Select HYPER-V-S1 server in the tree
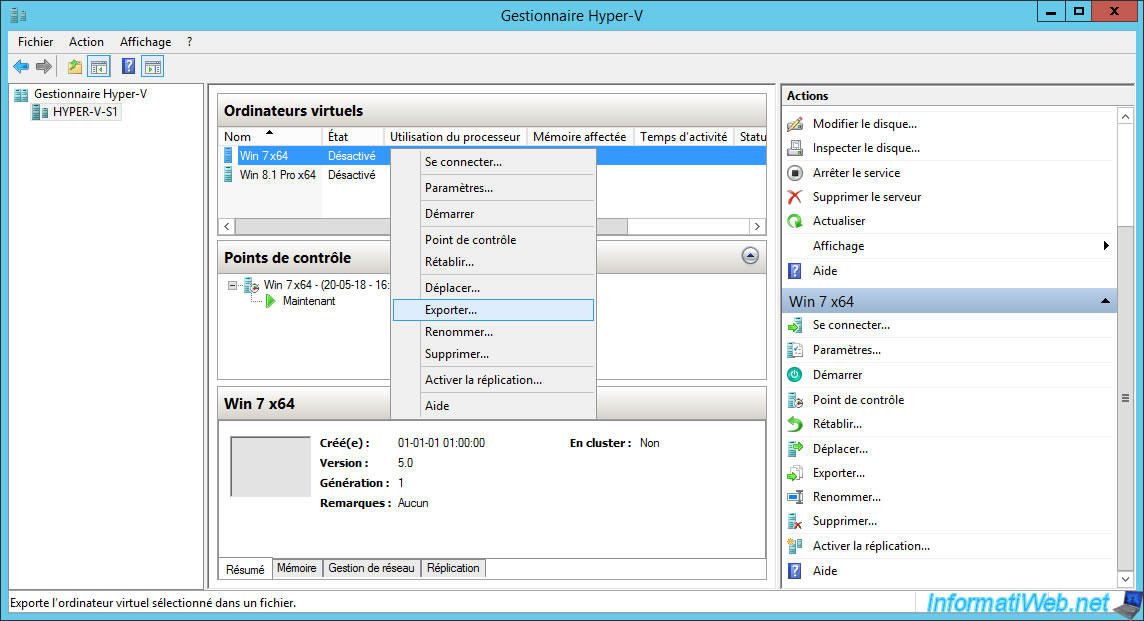 (x=86, y=112)
